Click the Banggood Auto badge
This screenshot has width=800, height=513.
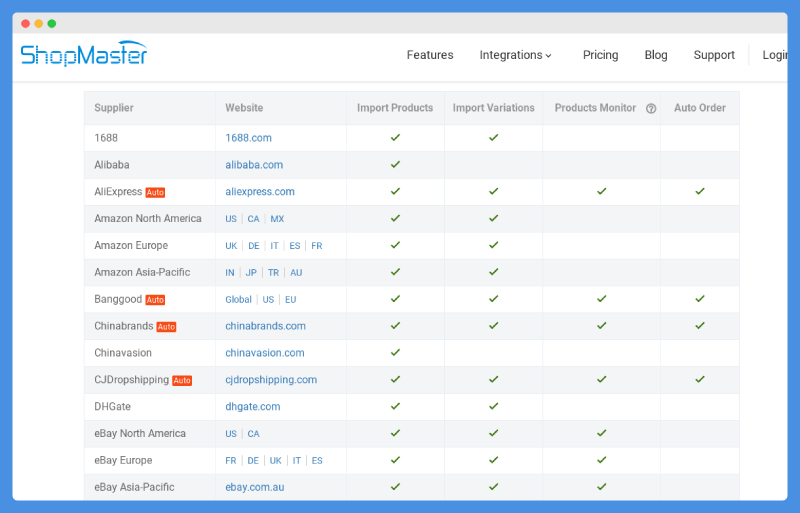(x=155, y=300)
